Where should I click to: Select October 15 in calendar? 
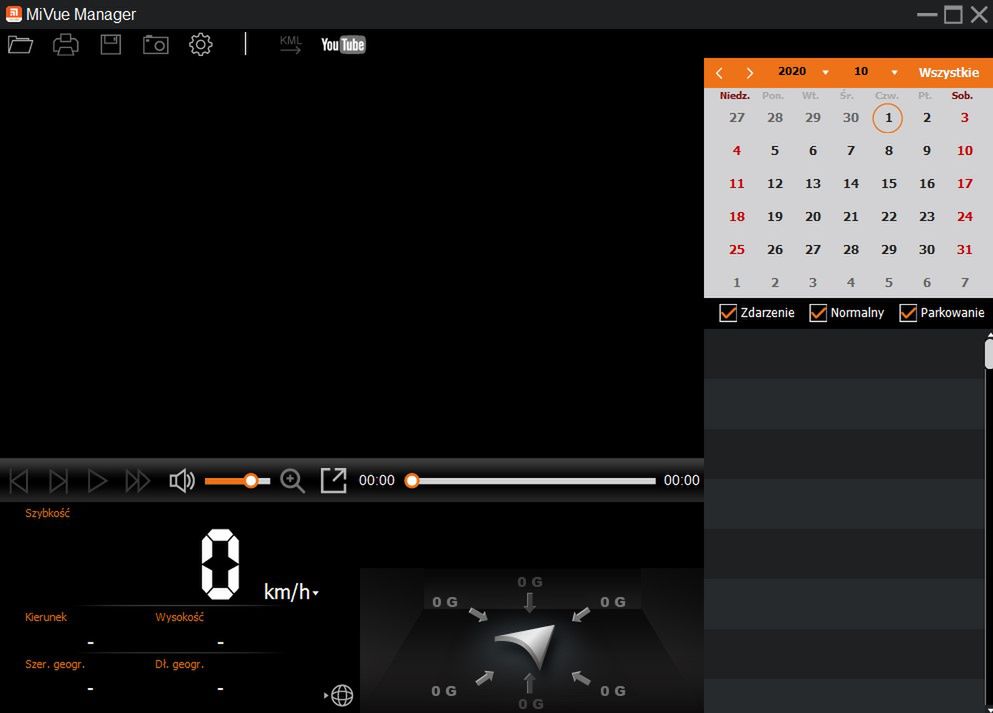(x=889, y=184)
